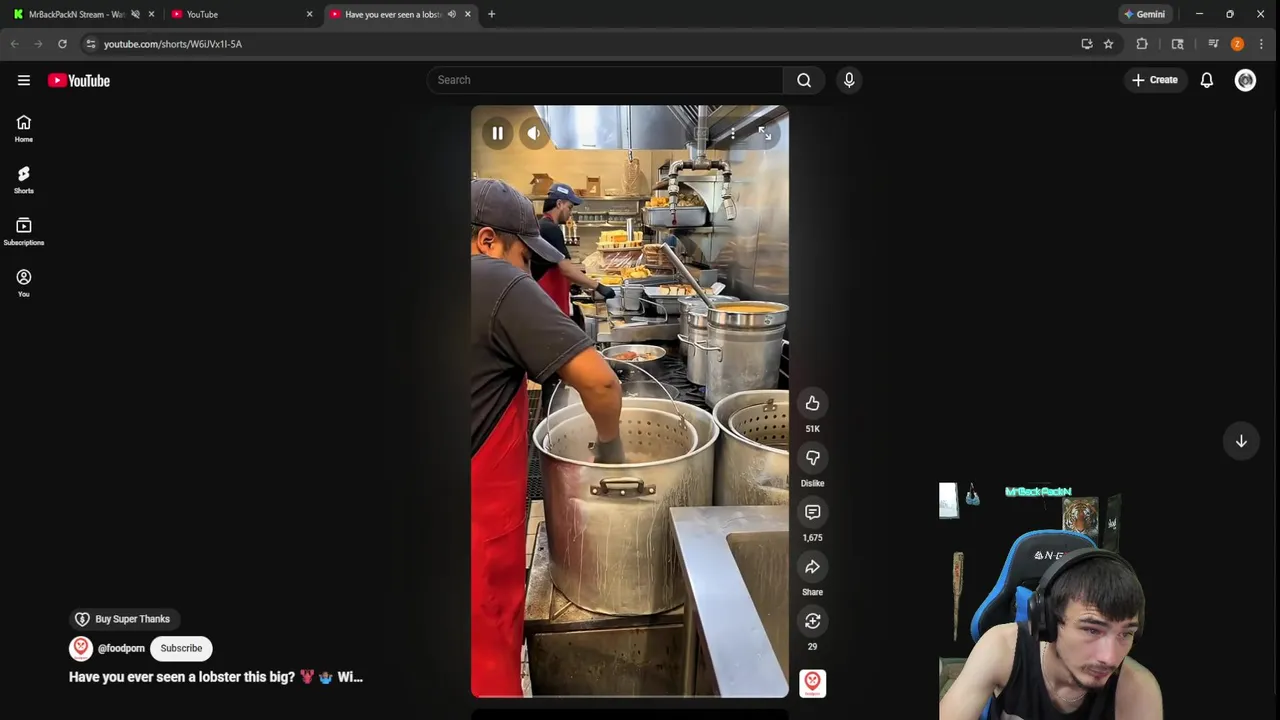Open the Short's three-dot more menu
This screenshot has height=720, width=1280.
point(733,133)
